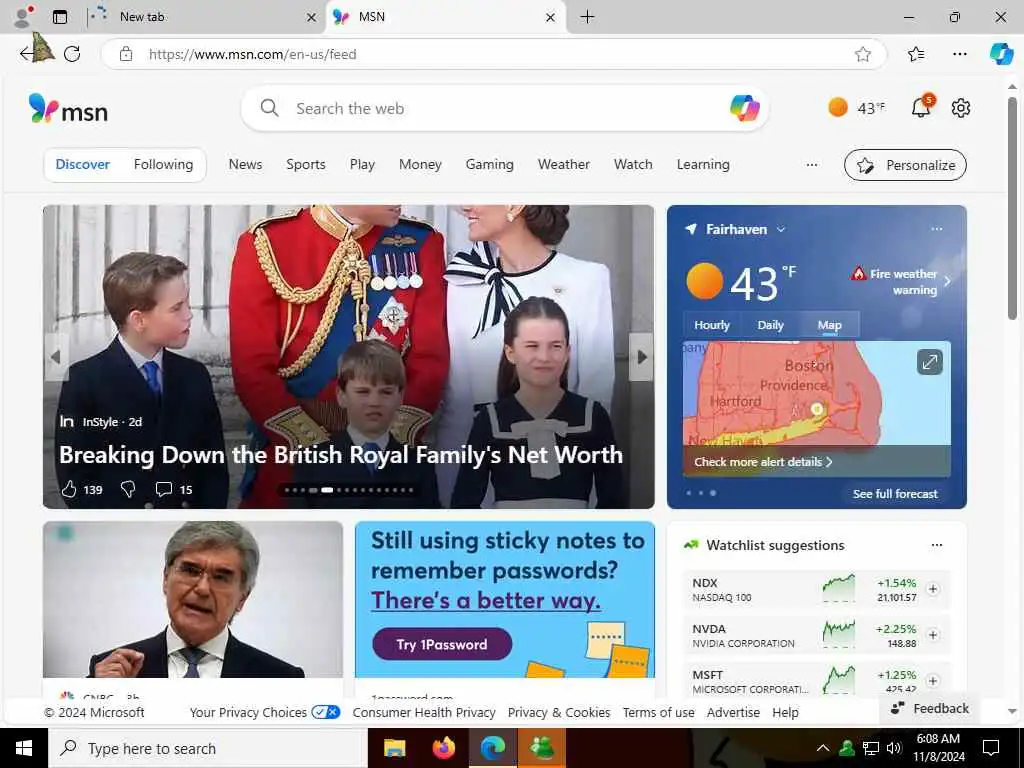Image resolution: width=1024 pixels, height=768 pixels.
Task: Click the msn logo
Action: pos(68,109)
